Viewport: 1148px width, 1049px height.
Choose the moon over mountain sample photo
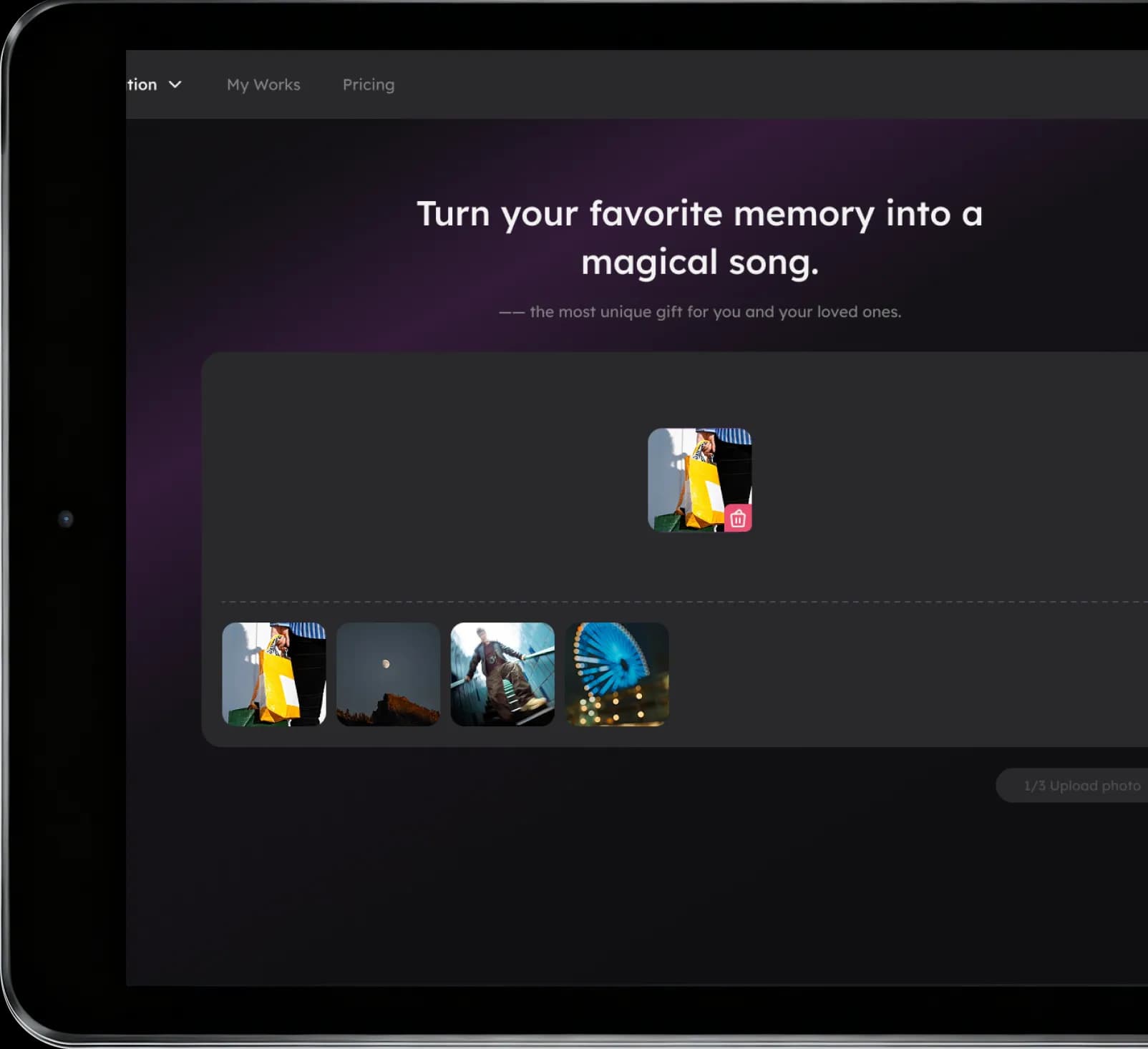coord(388,674)
